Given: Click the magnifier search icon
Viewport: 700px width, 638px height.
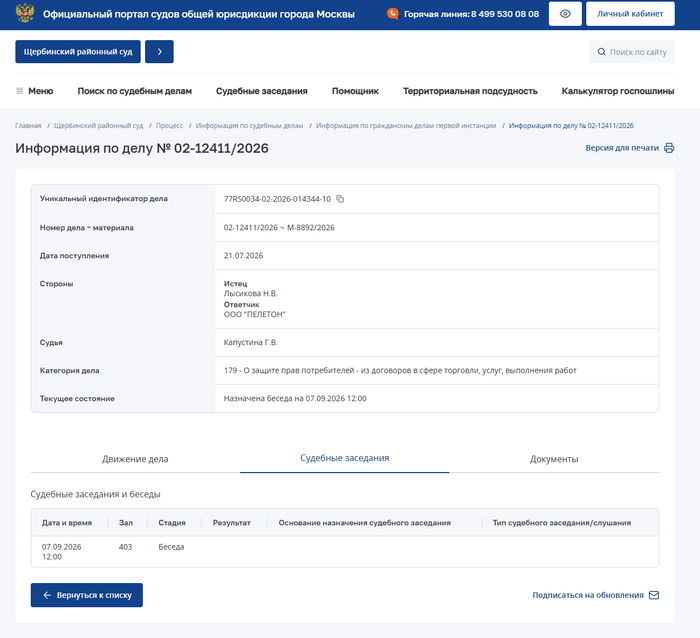Looking at the screenshot, I should pyautogui.click(x=601, y=52).
